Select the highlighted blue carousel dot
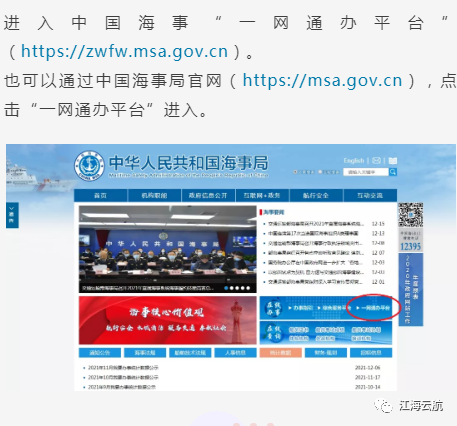This screenshot has width=457, height=426. pos(226,288)
